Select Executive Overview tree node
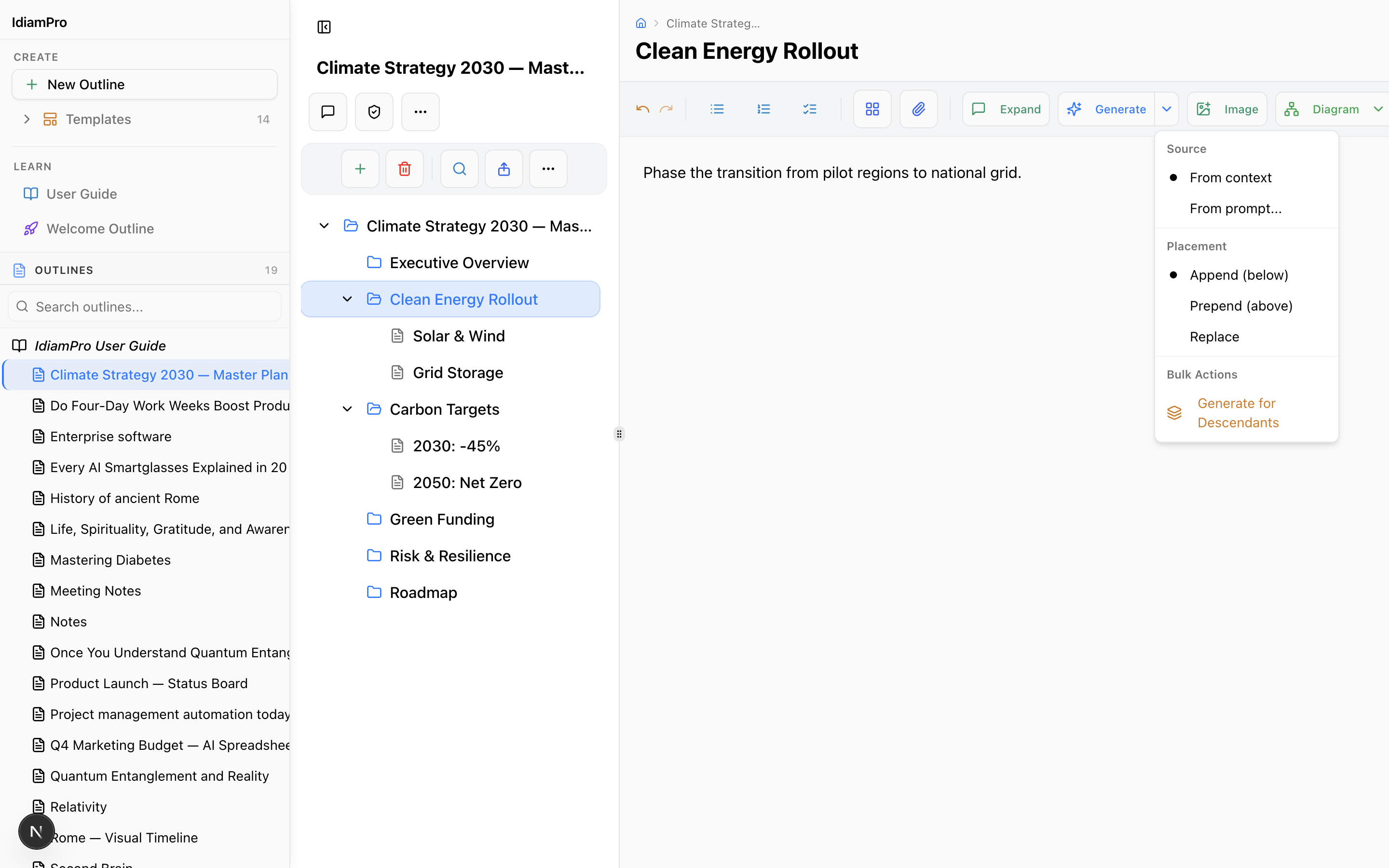Viewport: 1389px width, 868px height. click(x=450, y=263)
